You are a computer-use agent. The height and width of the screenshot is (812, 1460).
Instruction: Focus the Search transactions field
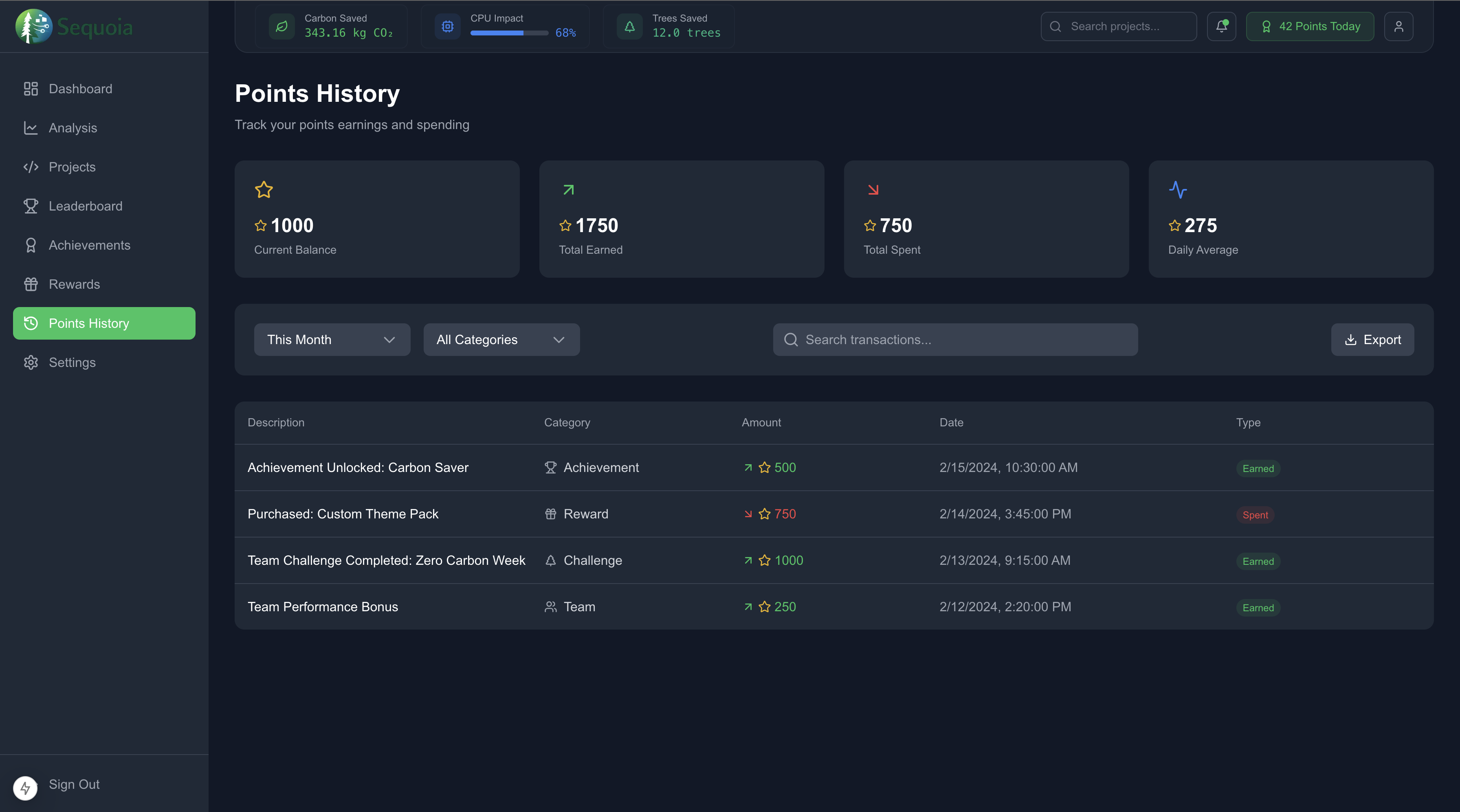955,340
